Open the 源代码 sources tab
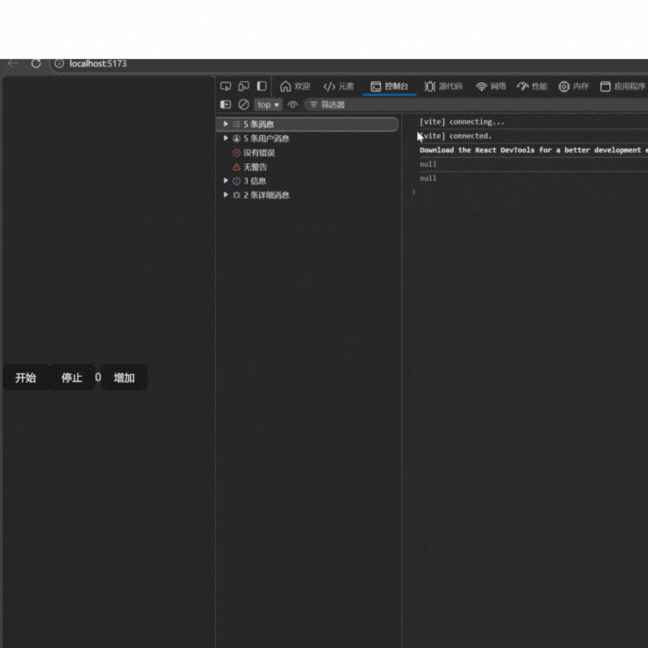648x648 pixels. 443,86
